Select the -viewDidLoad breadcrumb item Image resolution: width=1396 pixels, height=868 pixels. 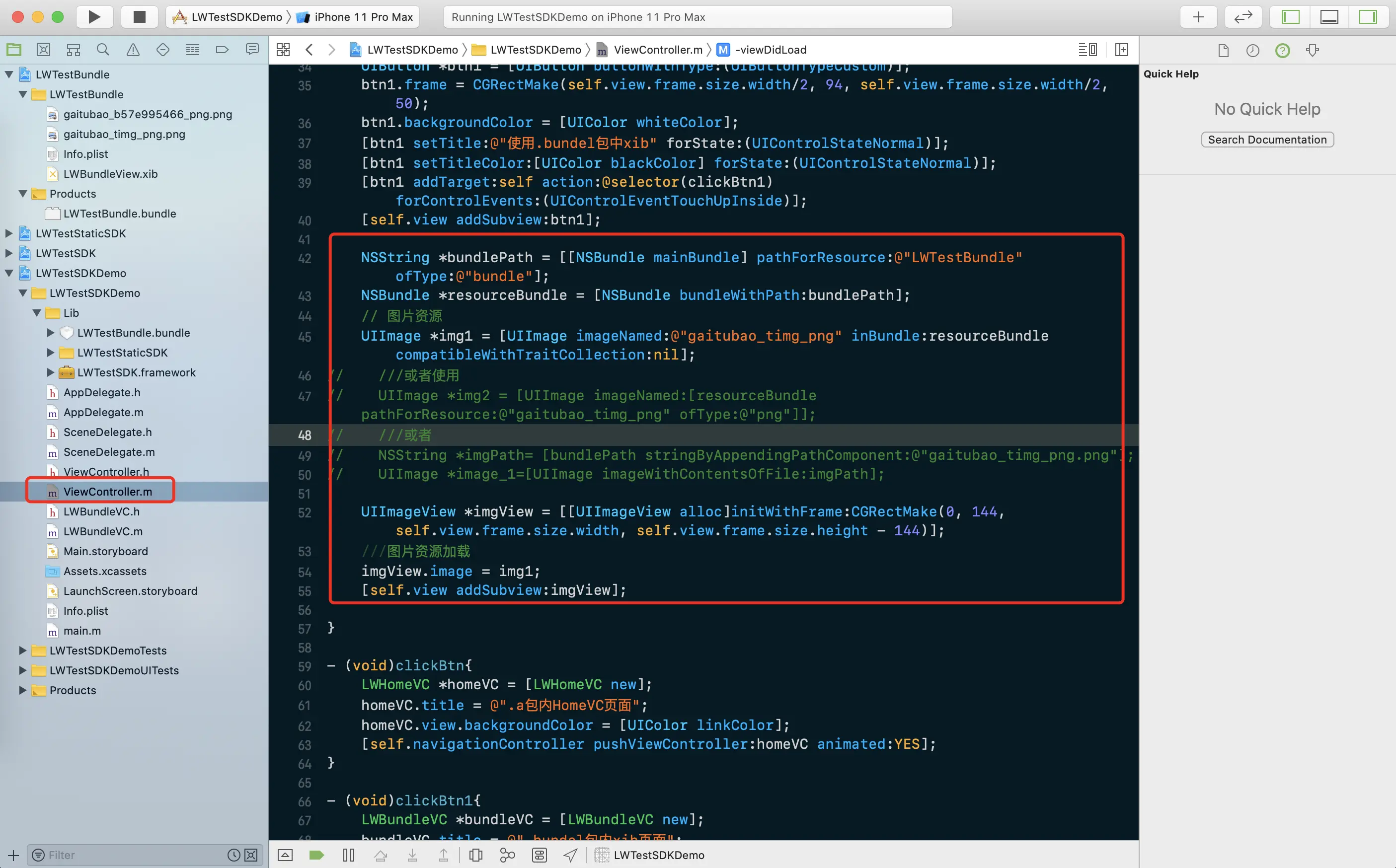(770, 50)
